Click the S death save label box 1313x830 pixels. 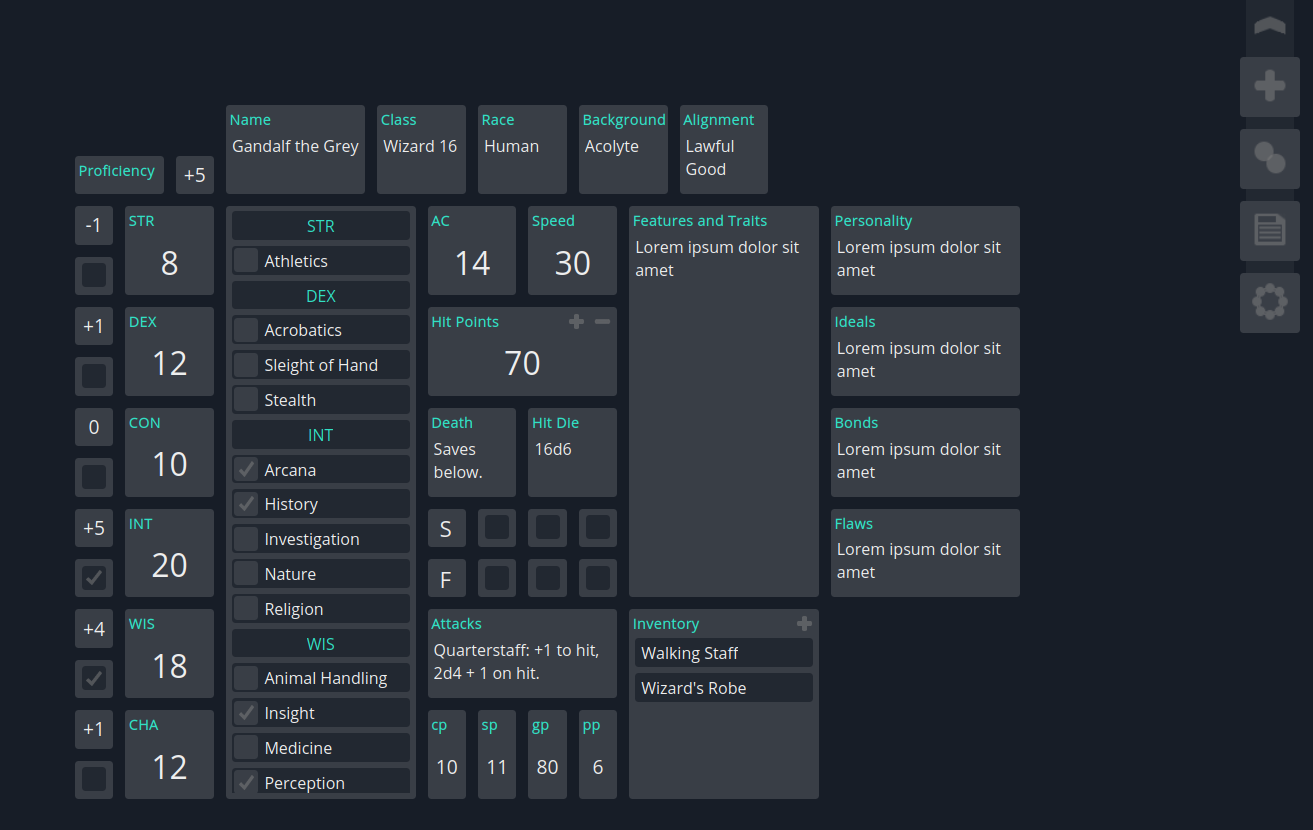pyautogui.click(x=446, y=528)
